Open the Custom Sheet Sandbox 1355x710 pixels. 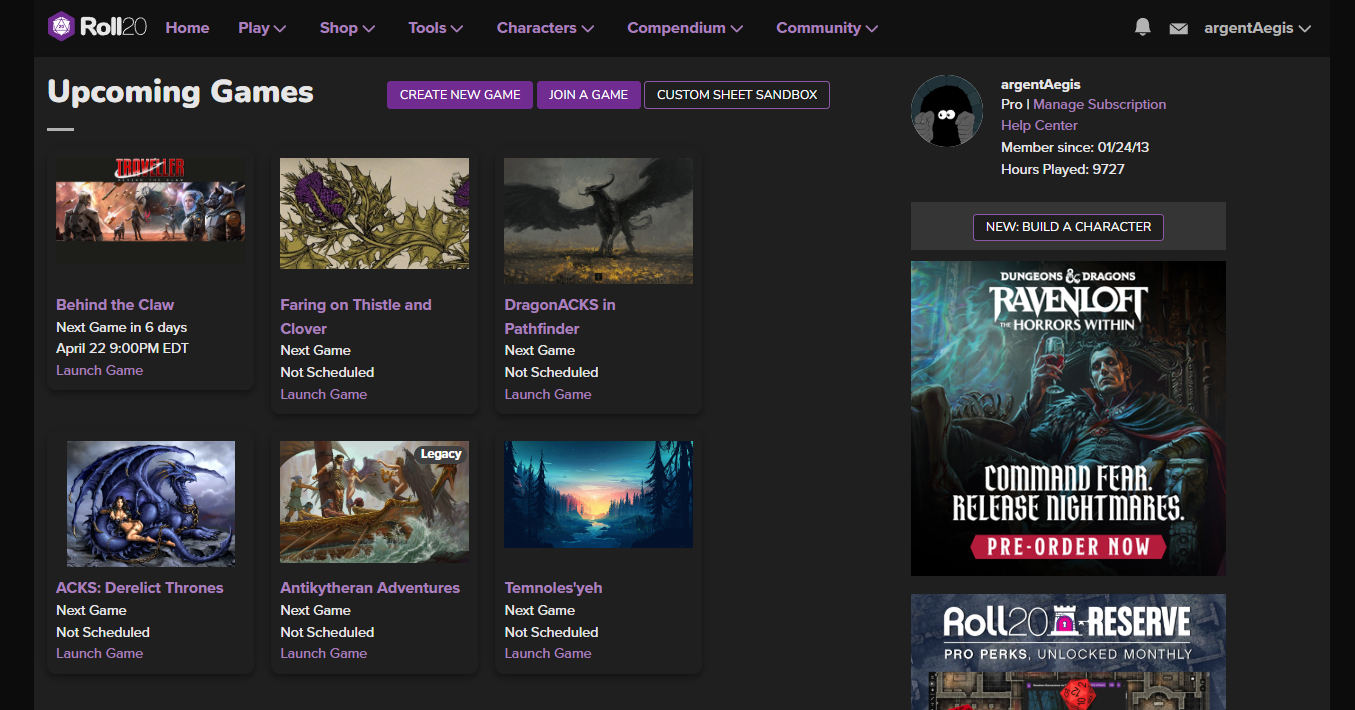point(736,95)
